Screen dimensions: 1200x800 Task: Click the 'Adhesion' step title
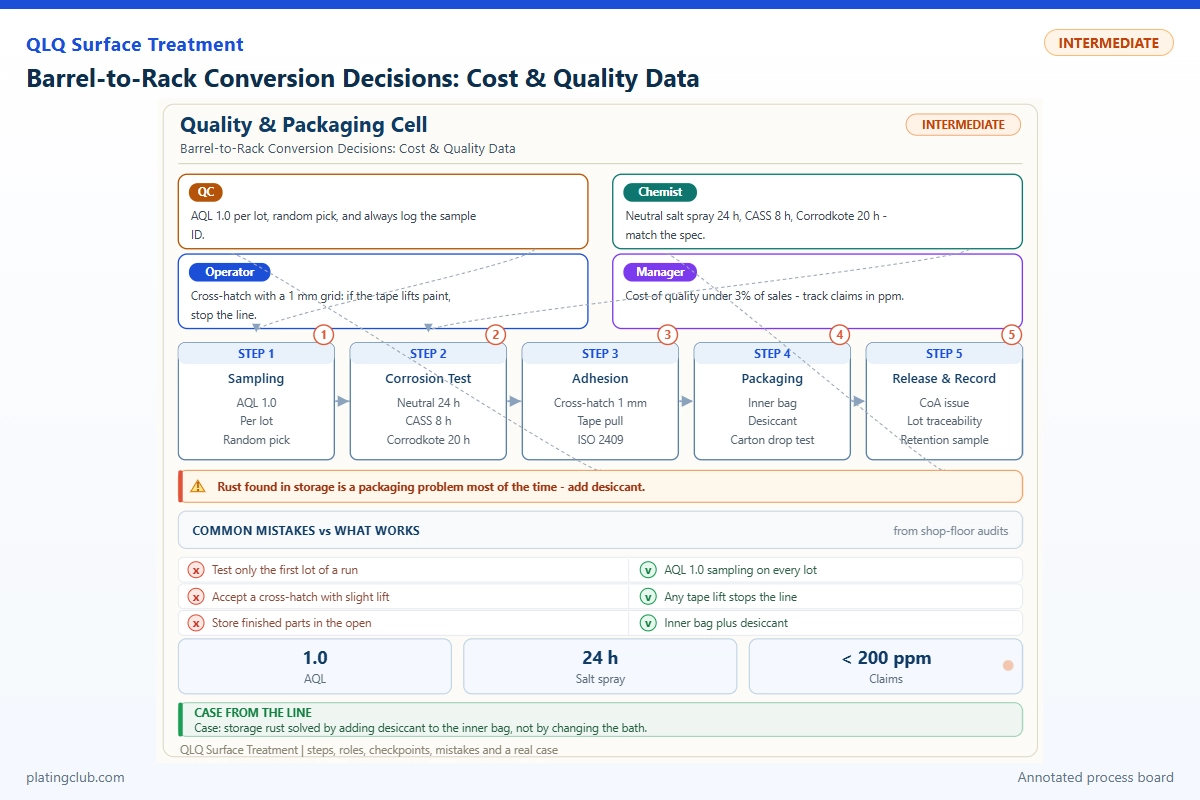(x=600, y=379)
